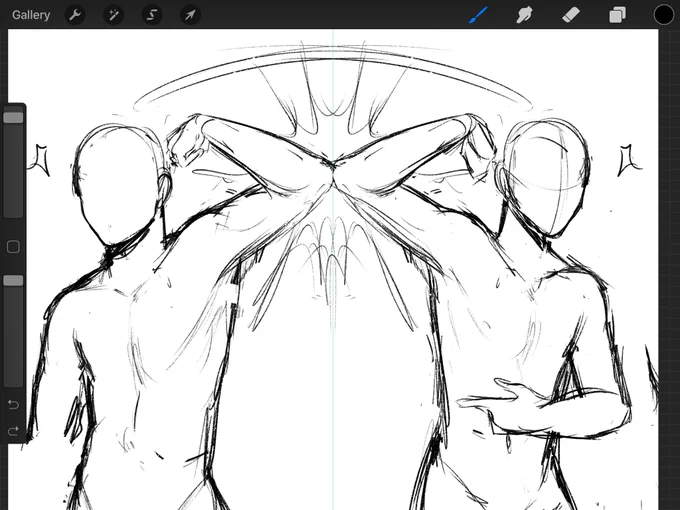Tap the square modify button in sidebar
Viewport: 680px width, 510px height.
[13, 247]
